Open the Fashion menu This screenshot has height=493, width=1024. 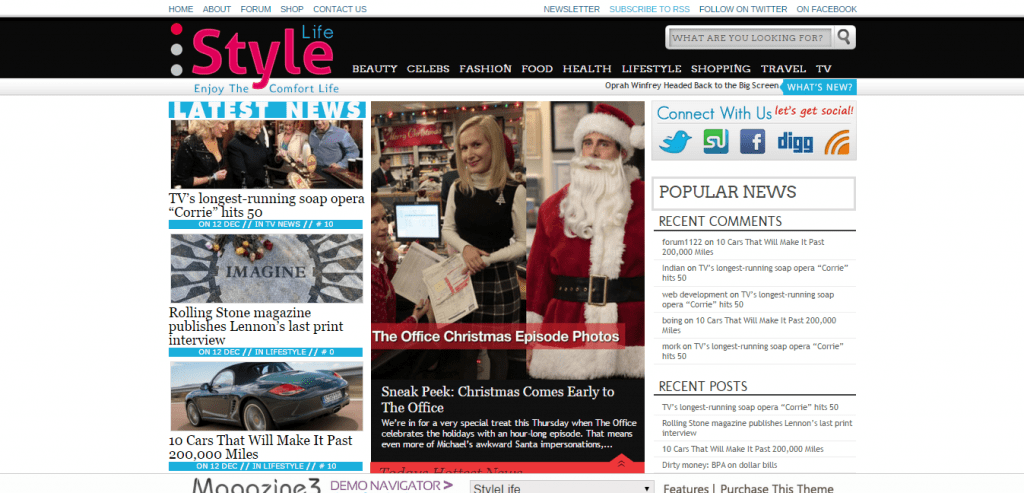click(x=485, y=69)
